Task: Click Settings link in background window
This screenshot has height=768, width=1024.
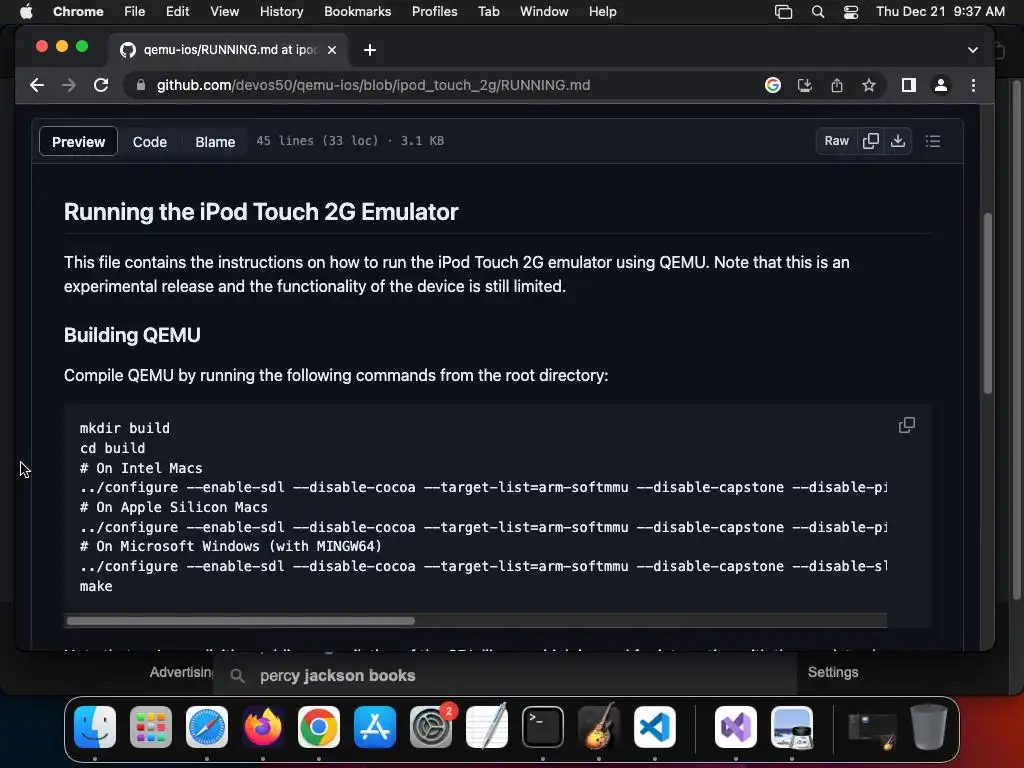Action: (x=833, y=672)
